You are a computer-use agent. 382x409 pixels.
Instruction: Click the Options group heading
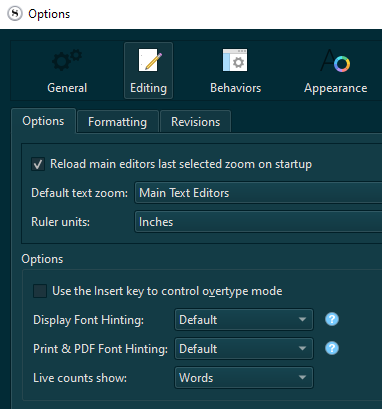click(x=42, y=259)
